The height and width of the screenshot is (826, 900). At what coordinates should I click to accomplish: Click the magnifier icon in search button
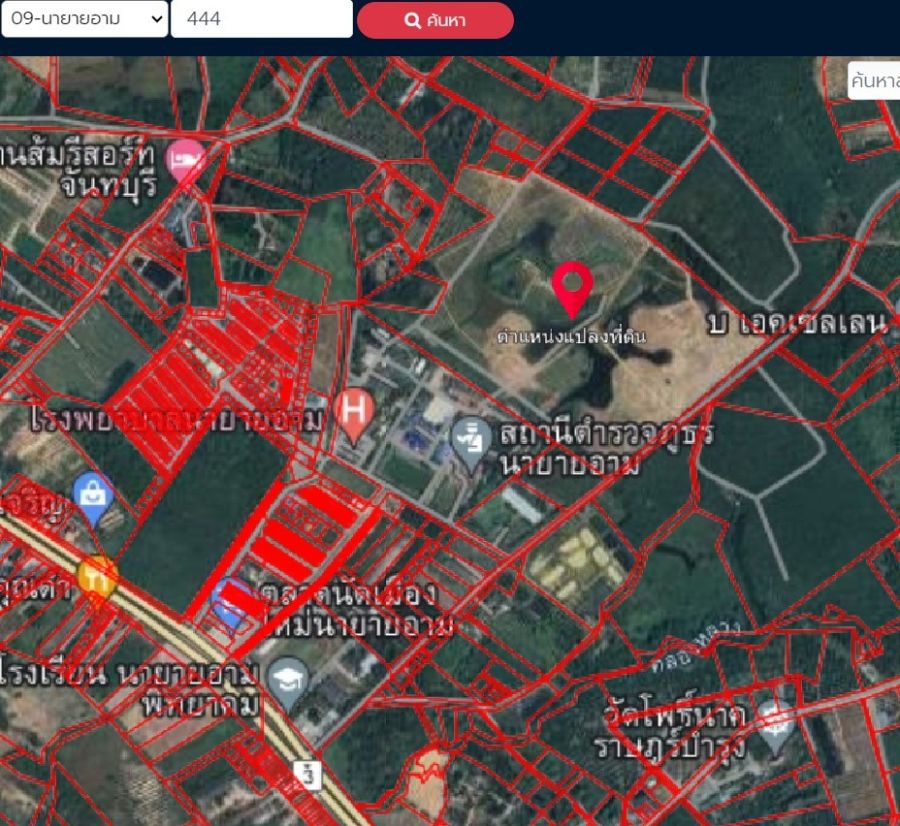[412, 20]
